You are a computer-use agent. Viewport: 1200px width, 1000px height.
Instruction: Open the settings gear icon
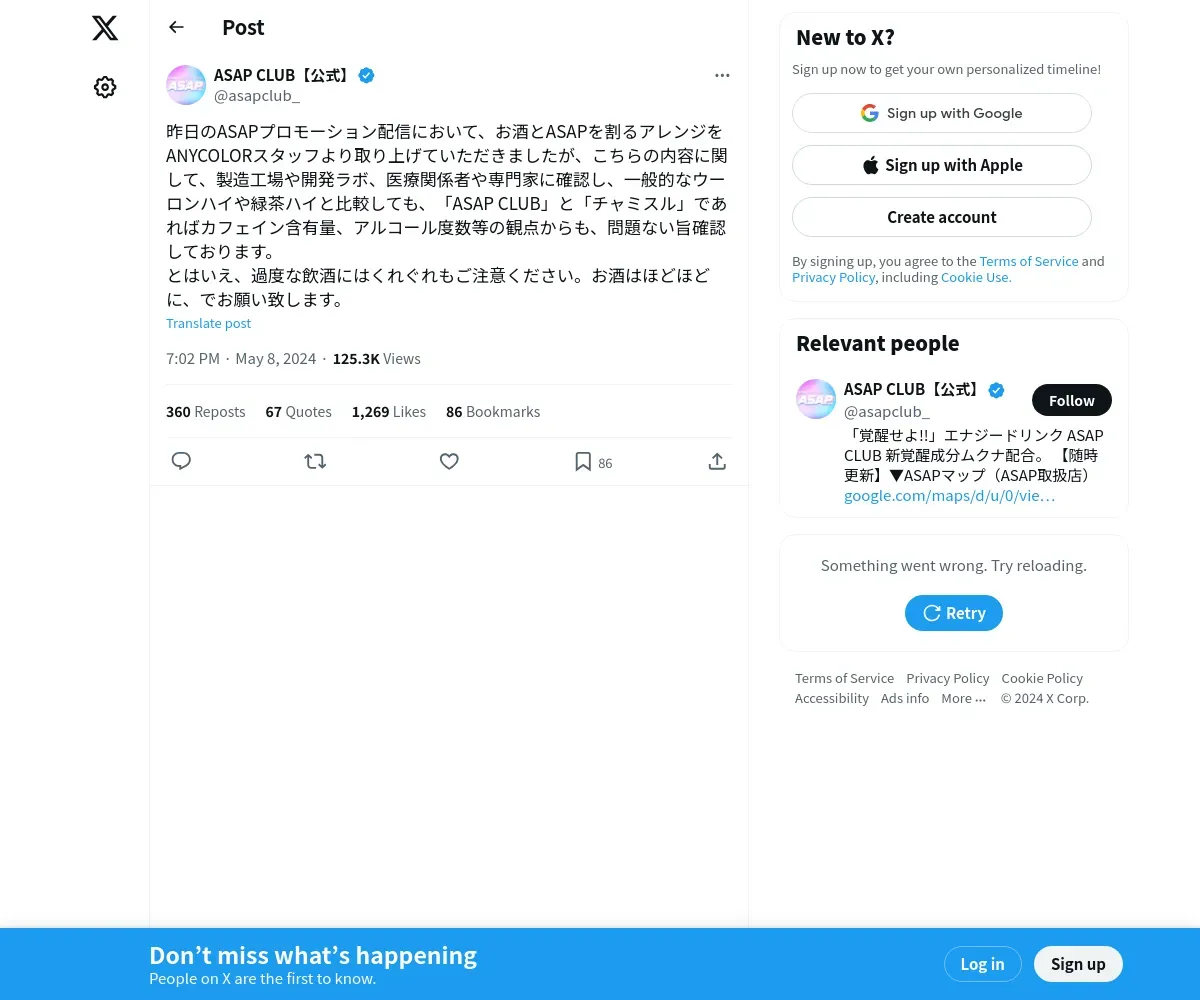(x=105, y=87)
